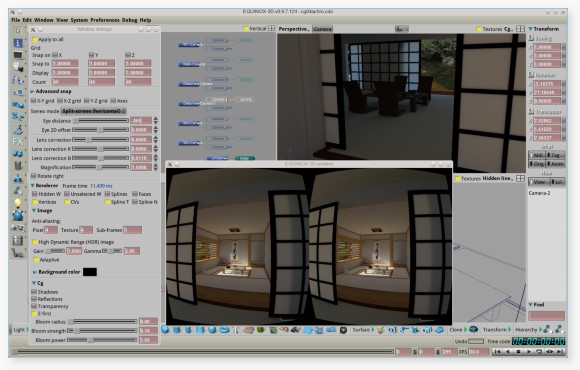Click the FX effects icon in left toolbar
Screen dimensions: 580x370
point(18,141)
